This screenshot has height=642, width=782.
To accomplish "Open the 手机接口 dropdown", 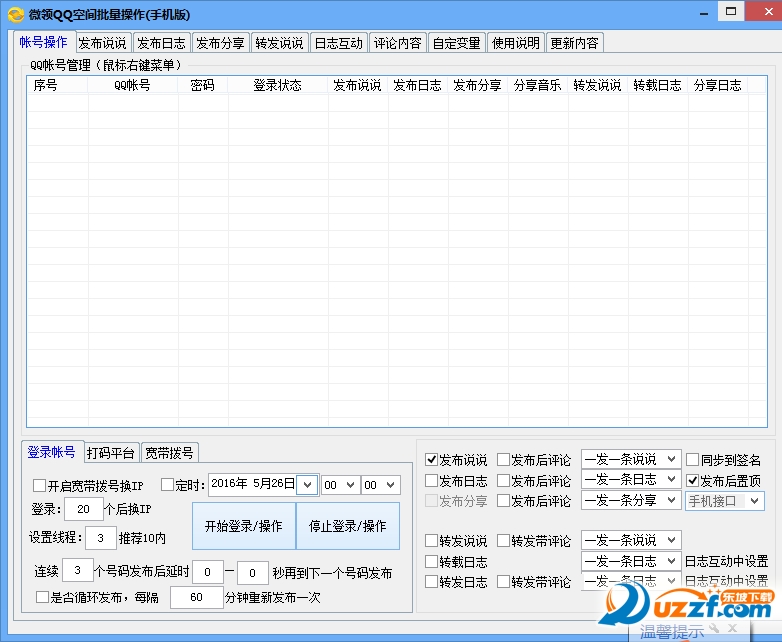I will click(x=725, y=501).
